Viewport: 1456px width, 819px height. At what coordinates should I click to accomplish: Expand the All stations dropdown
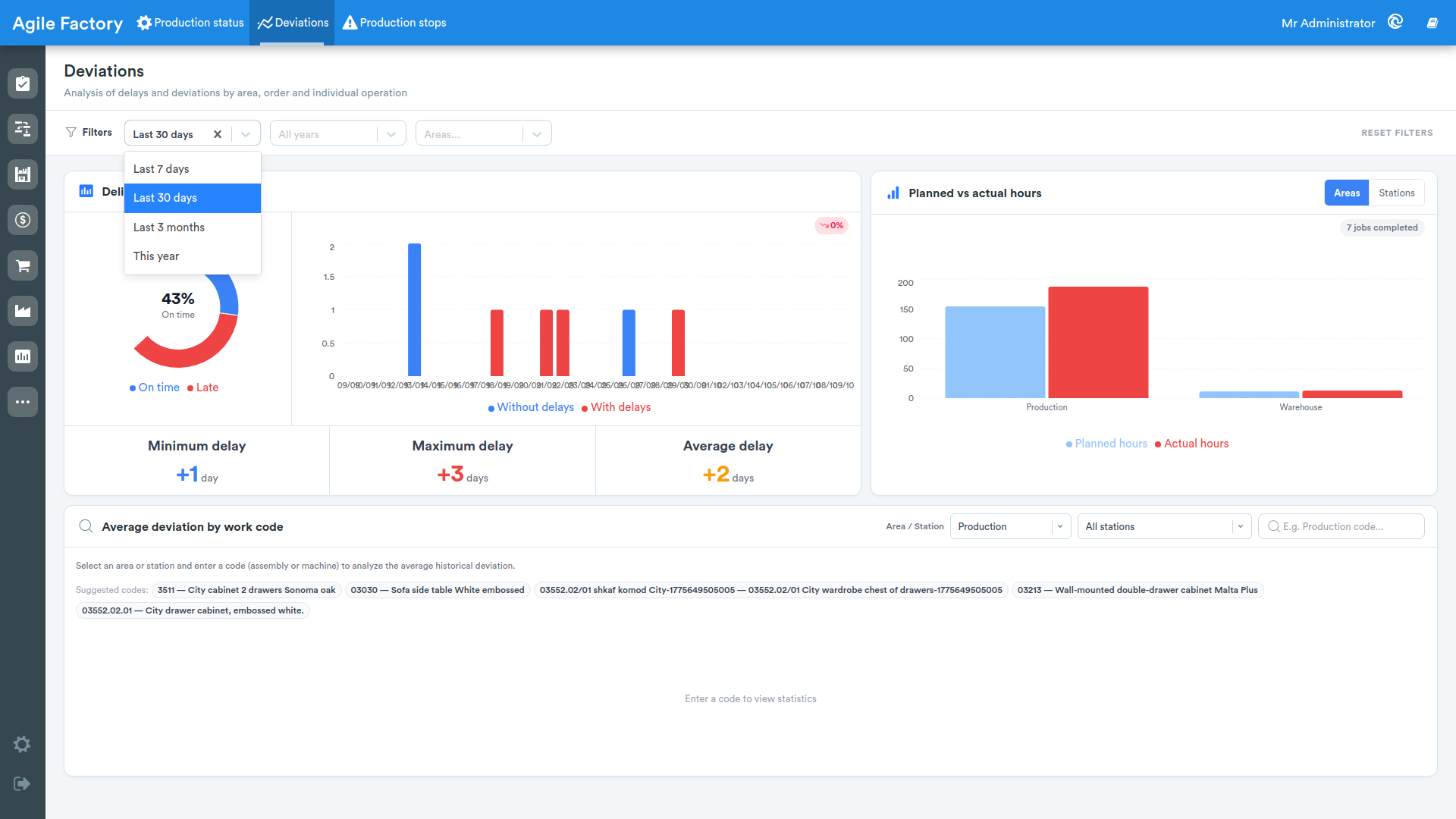1164,526
